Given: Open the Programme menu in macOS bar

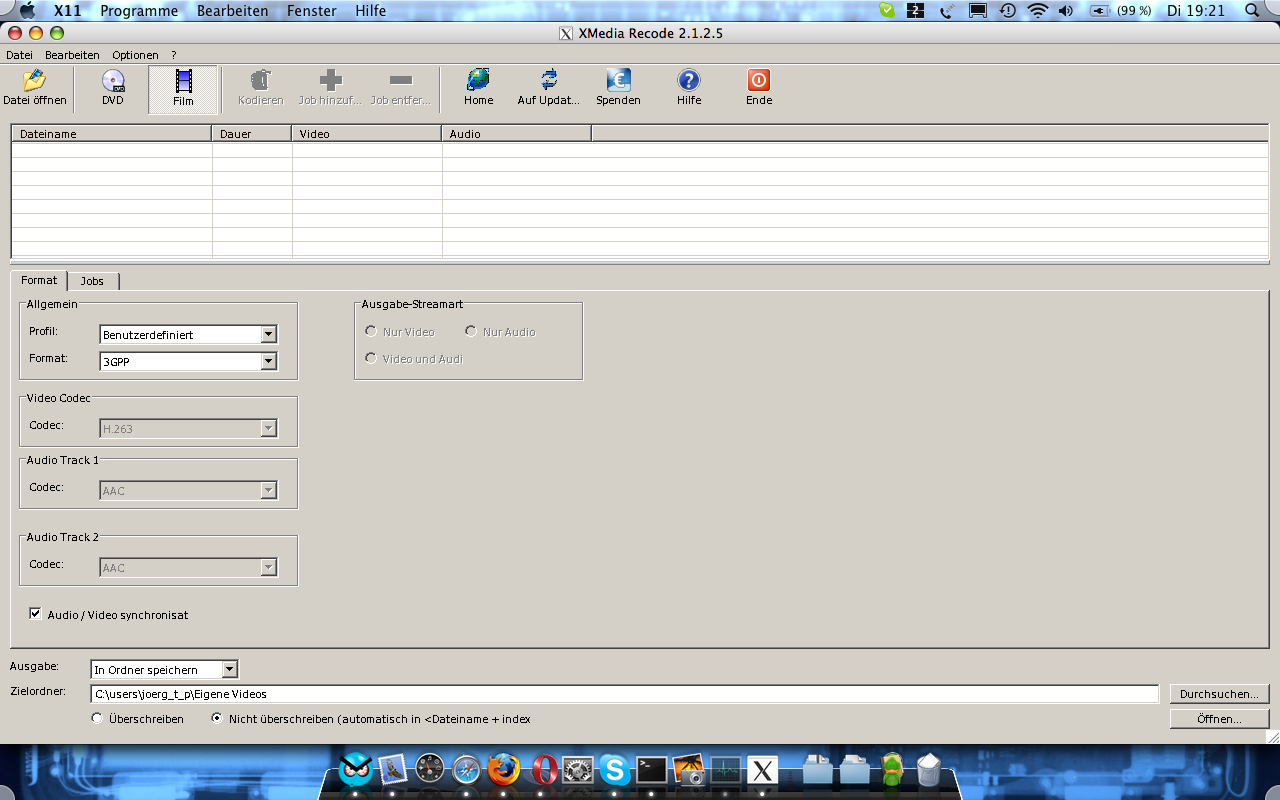Looking at the screenshot, I should coord(139,11).
